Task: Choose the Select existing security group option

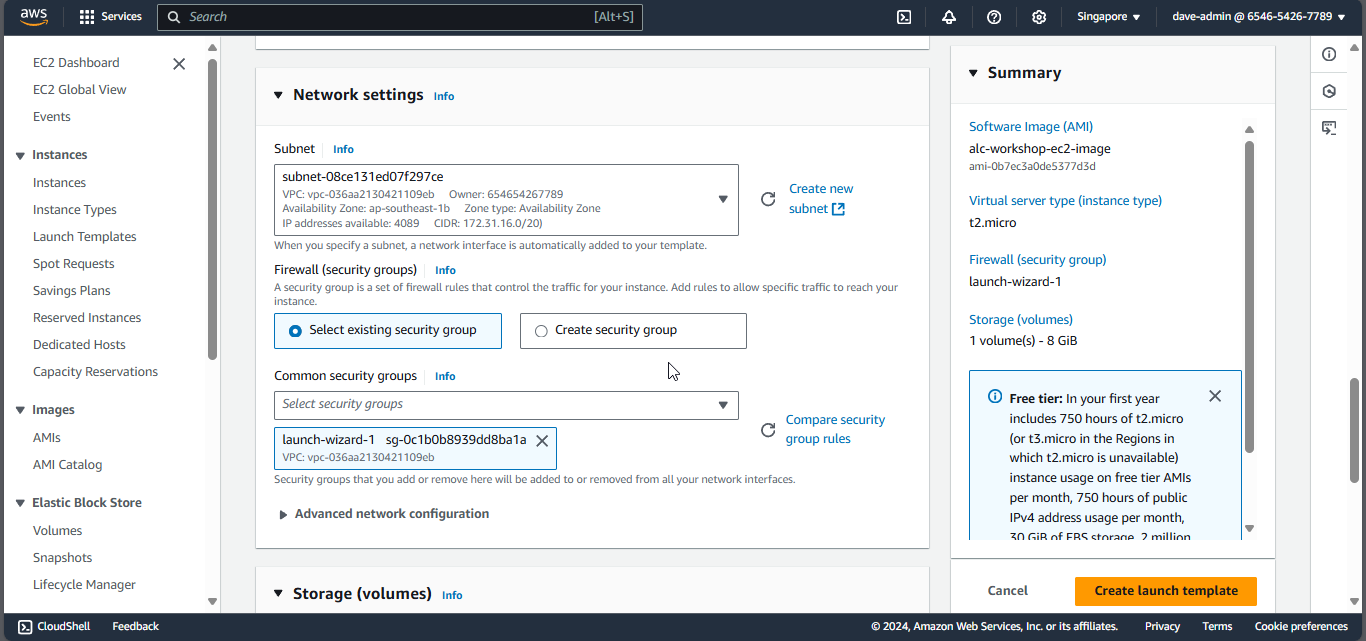Action: (295, 331)
